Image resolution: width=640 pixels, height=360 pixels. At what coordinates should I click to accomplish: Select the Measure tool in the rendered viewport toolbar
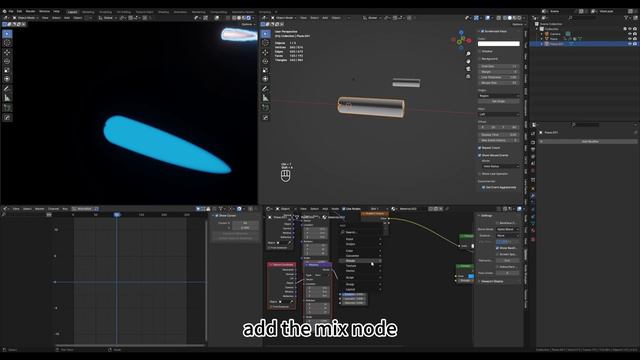coord(7,98)
